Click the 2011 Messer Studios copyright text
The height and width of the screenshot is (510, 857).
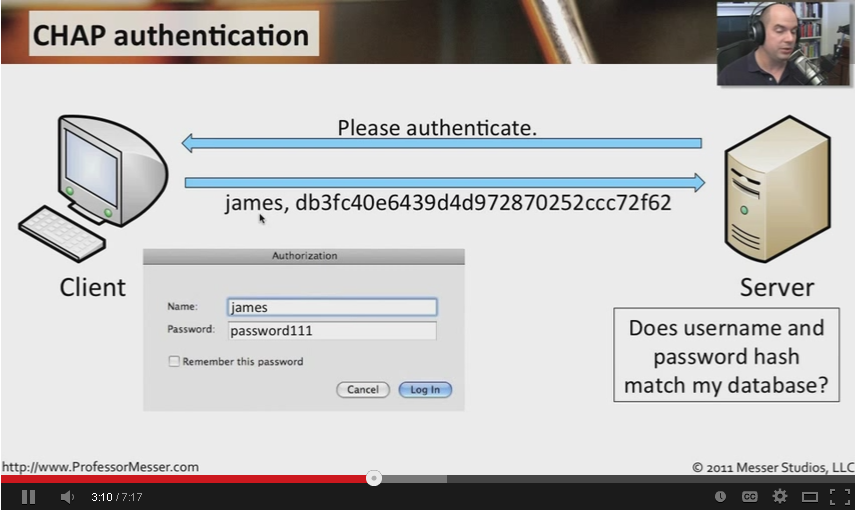pos(773,467)
